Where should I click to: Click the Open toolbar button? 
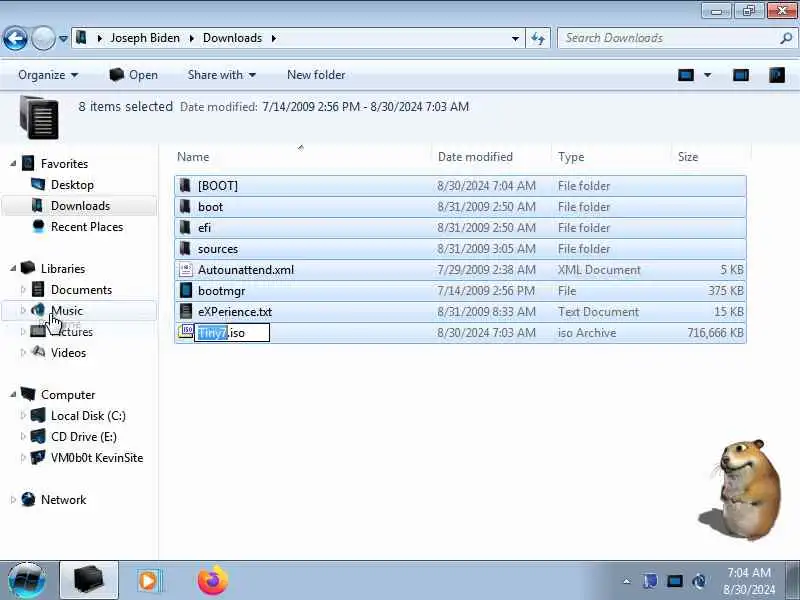[133, 75]
